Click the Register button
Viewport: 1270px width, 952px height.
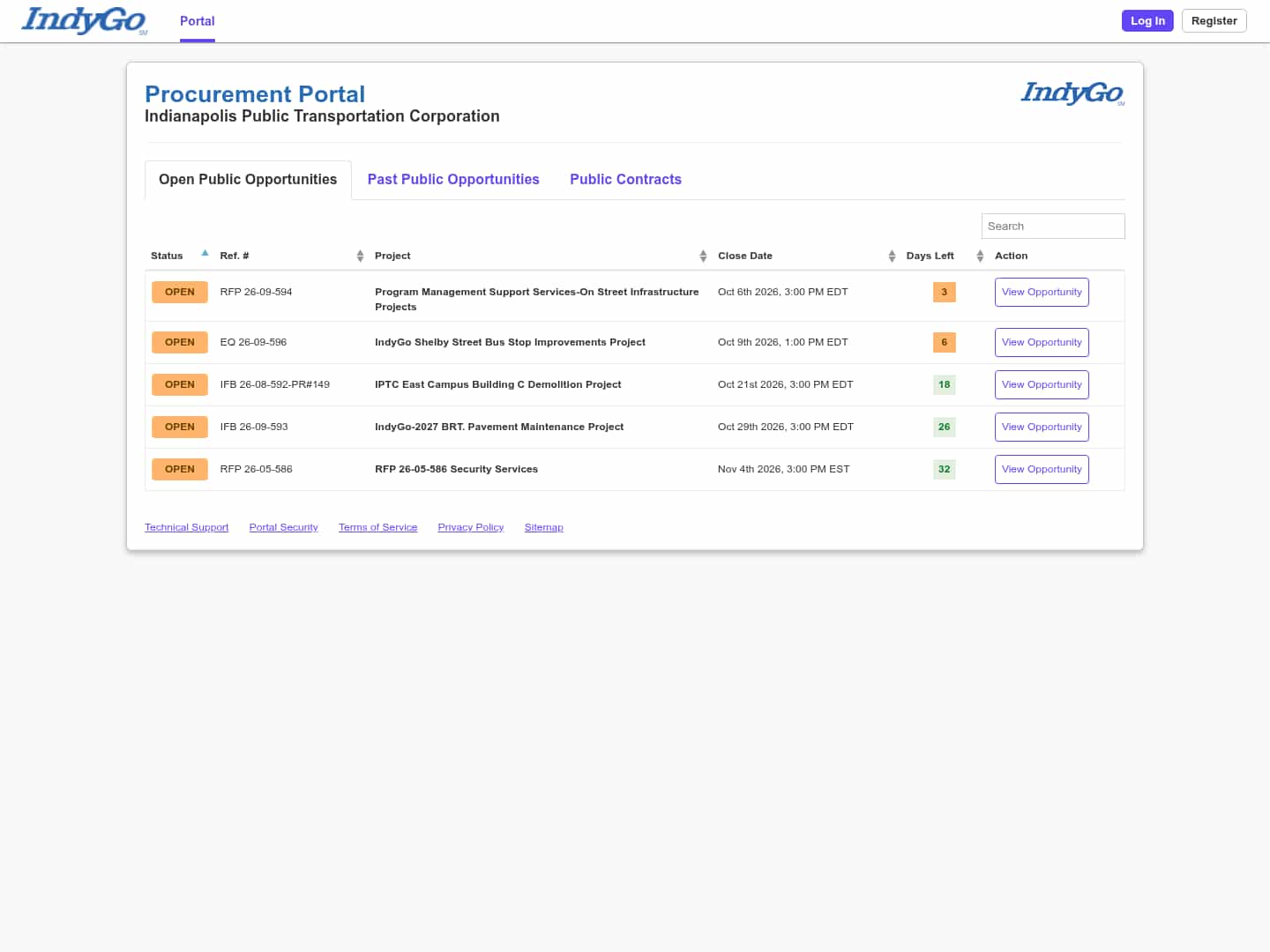[1214, 20]
